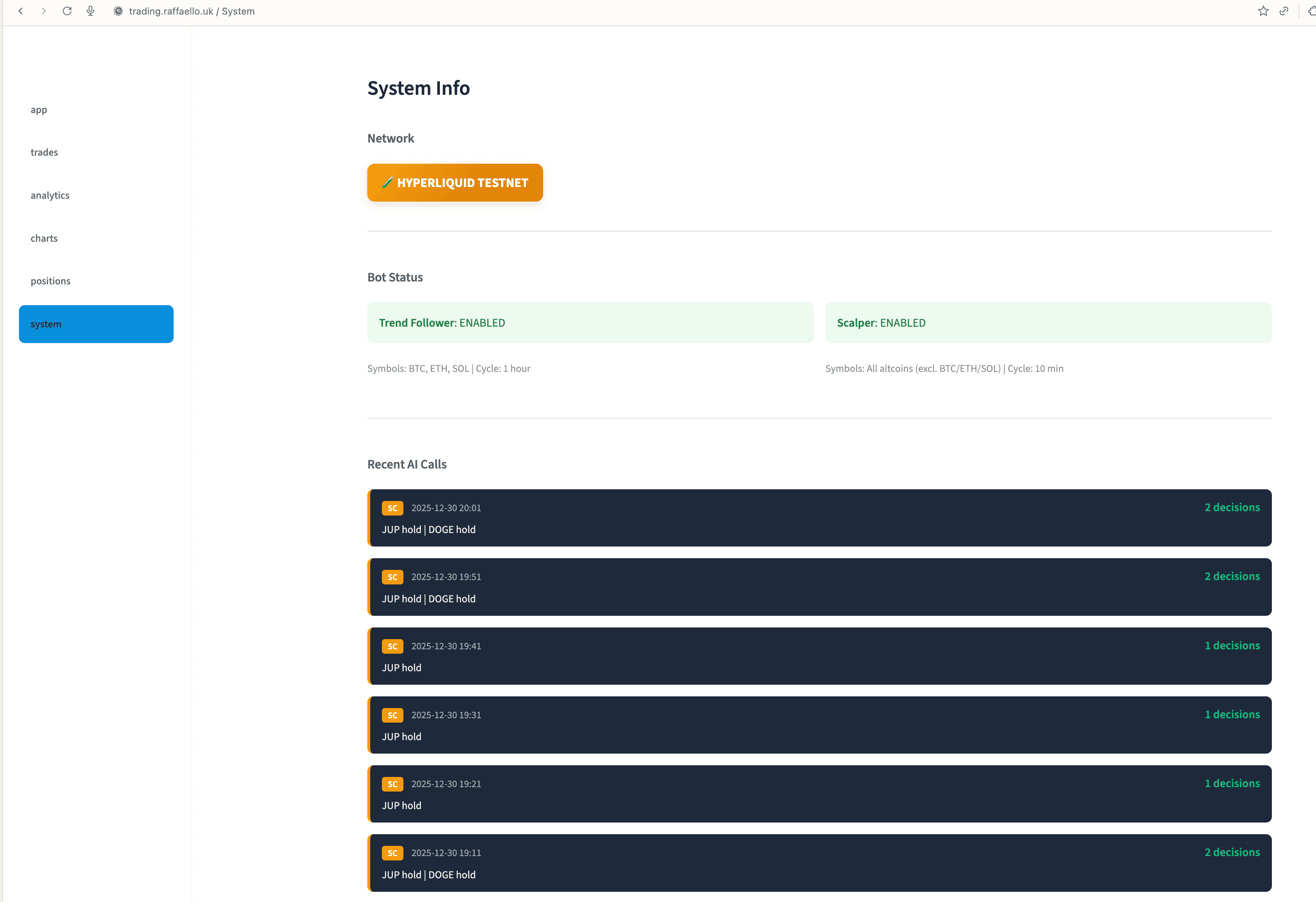Open the positions page in the sidebar
1316x902 pixels.
[96, 281]
